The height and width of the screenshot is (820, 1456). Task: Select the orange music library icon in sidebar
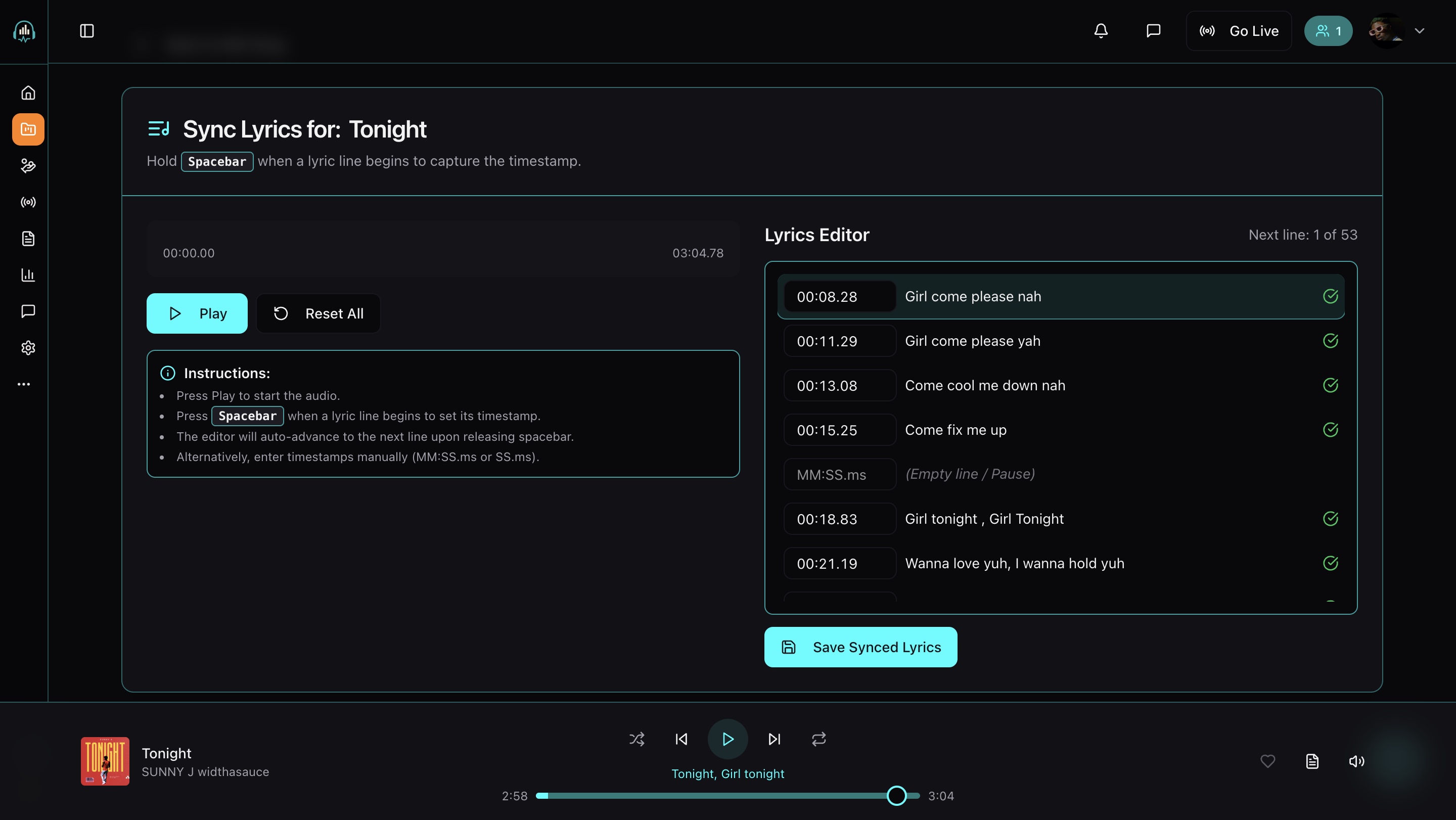[x=28, y=129]
